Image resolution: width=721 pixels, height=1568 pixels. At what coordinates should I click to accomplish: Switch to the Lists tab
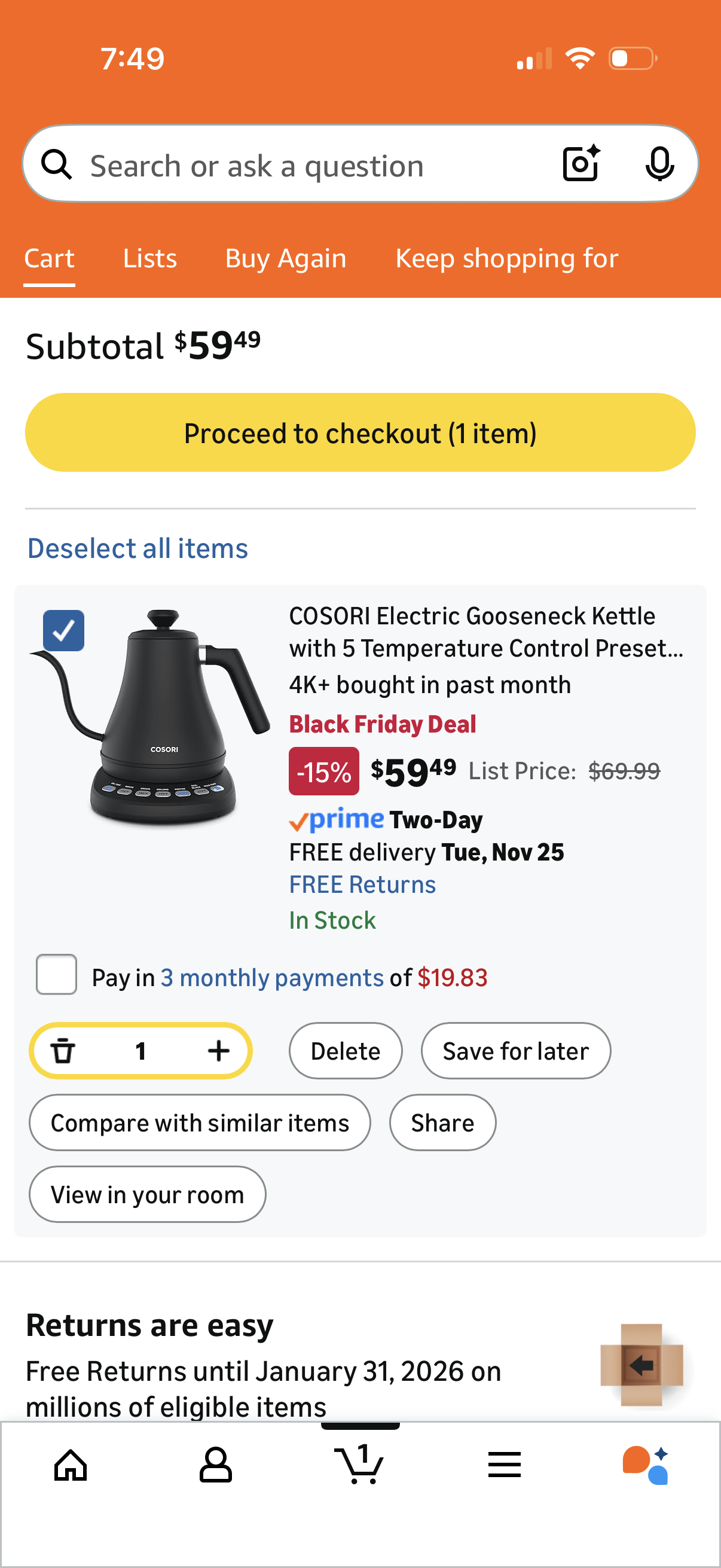149,258
